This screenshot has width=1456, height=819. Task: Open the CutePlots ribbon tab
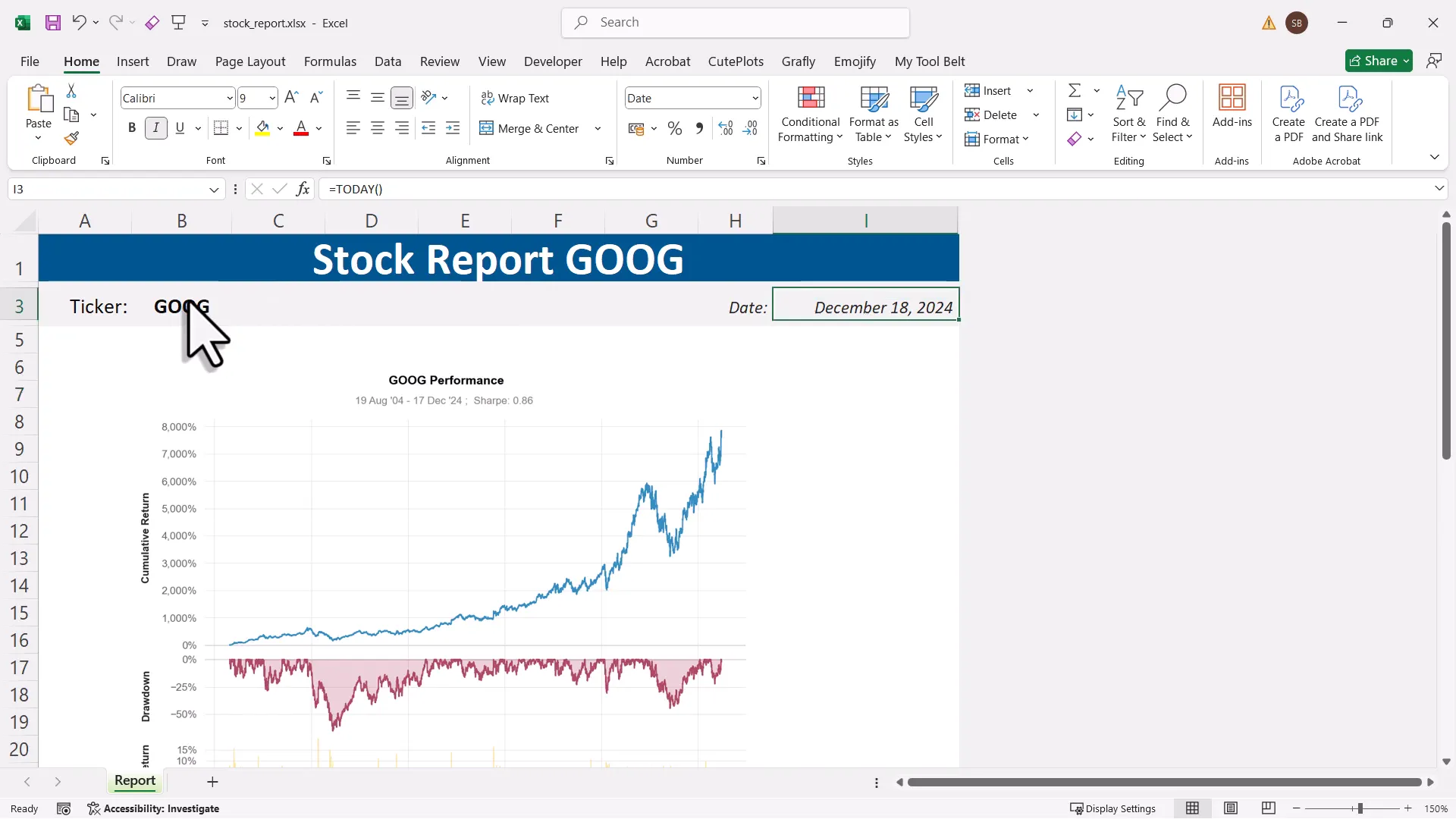[x=734, y=61]
